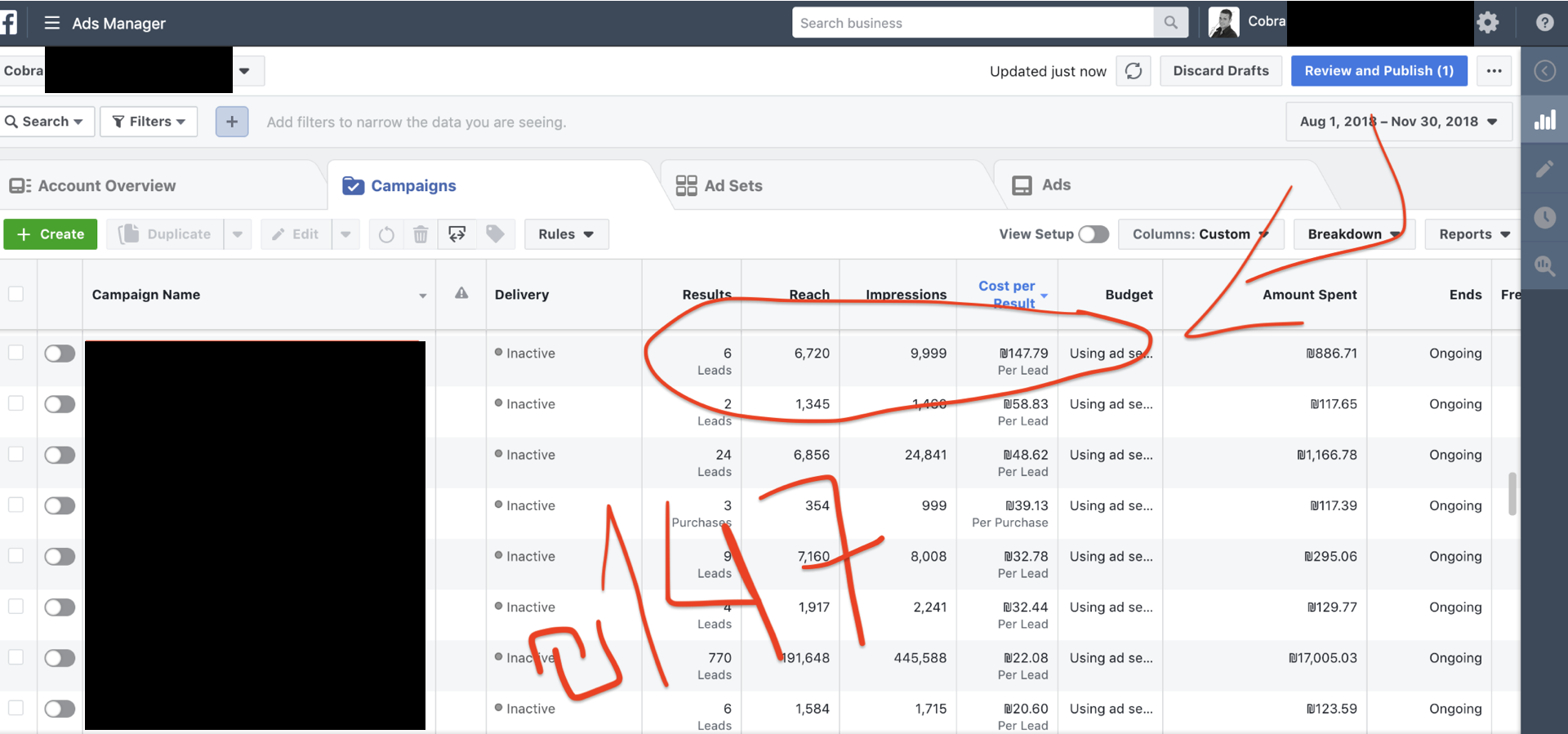Switch to the Ad Sets tab
The width and height of the screenshot is (1568, 734).
(733, 185)
